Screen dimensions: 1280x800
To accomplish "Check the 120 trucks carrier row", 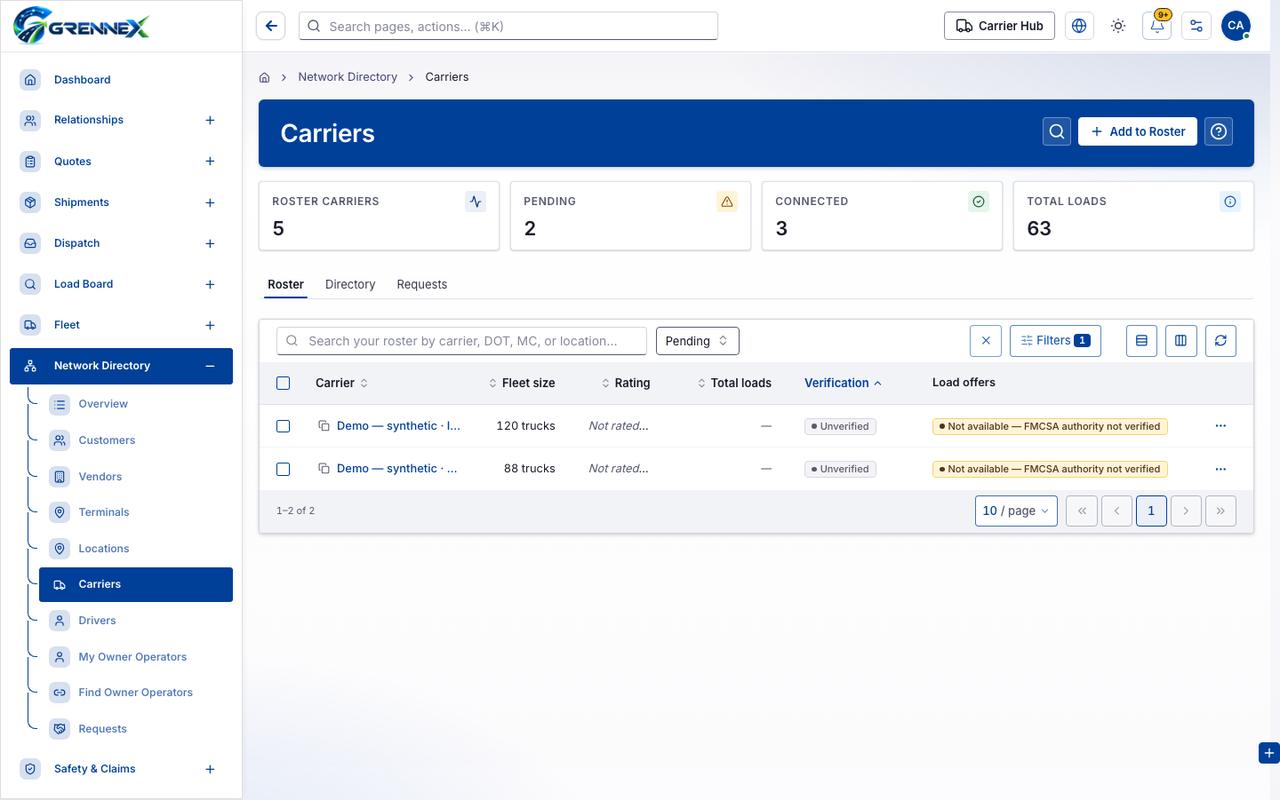I will coord(283,426).
